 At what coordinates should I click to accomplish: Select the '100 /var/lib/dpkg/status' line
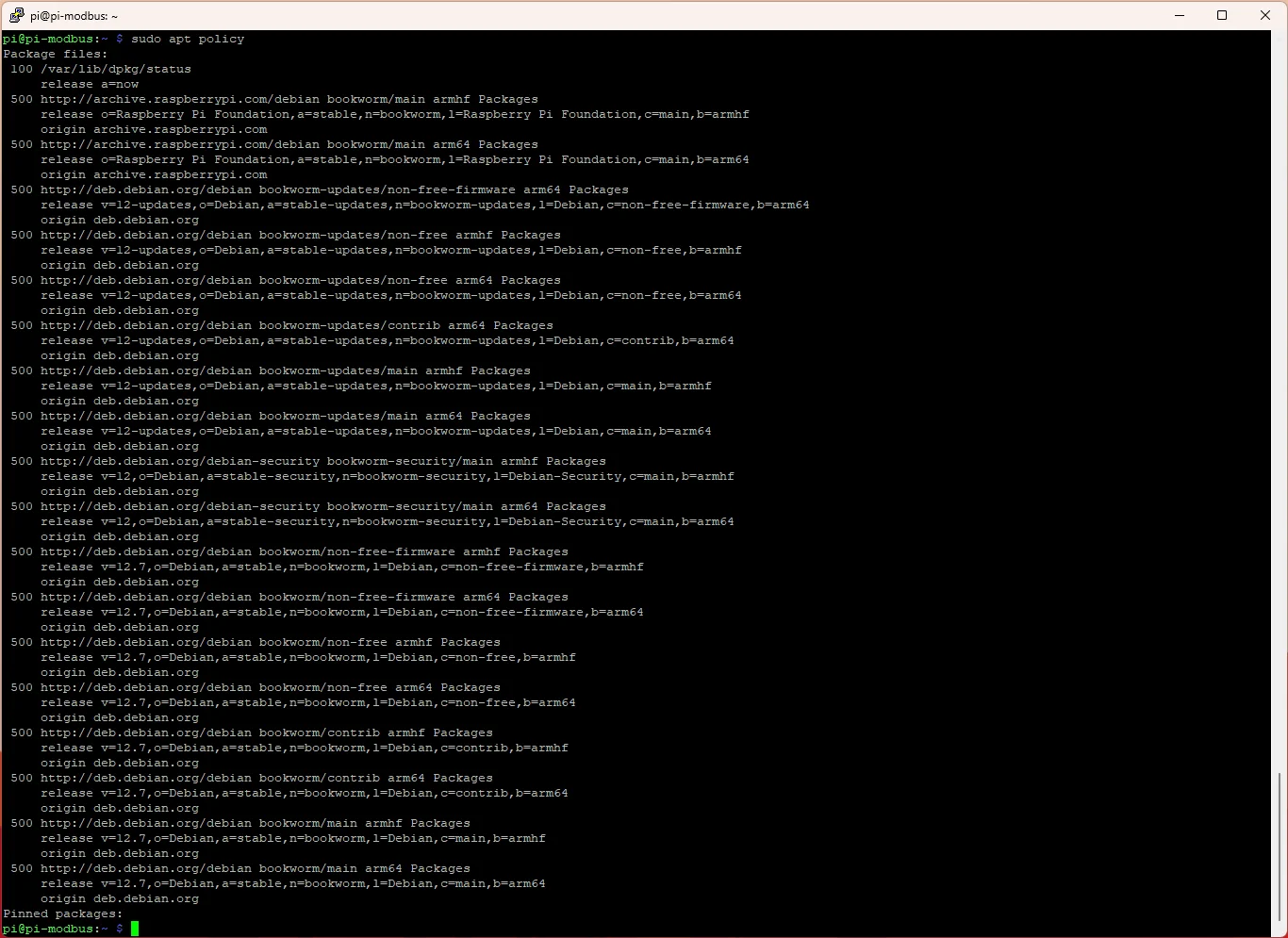pyautogui.click(x=101, y=69)
